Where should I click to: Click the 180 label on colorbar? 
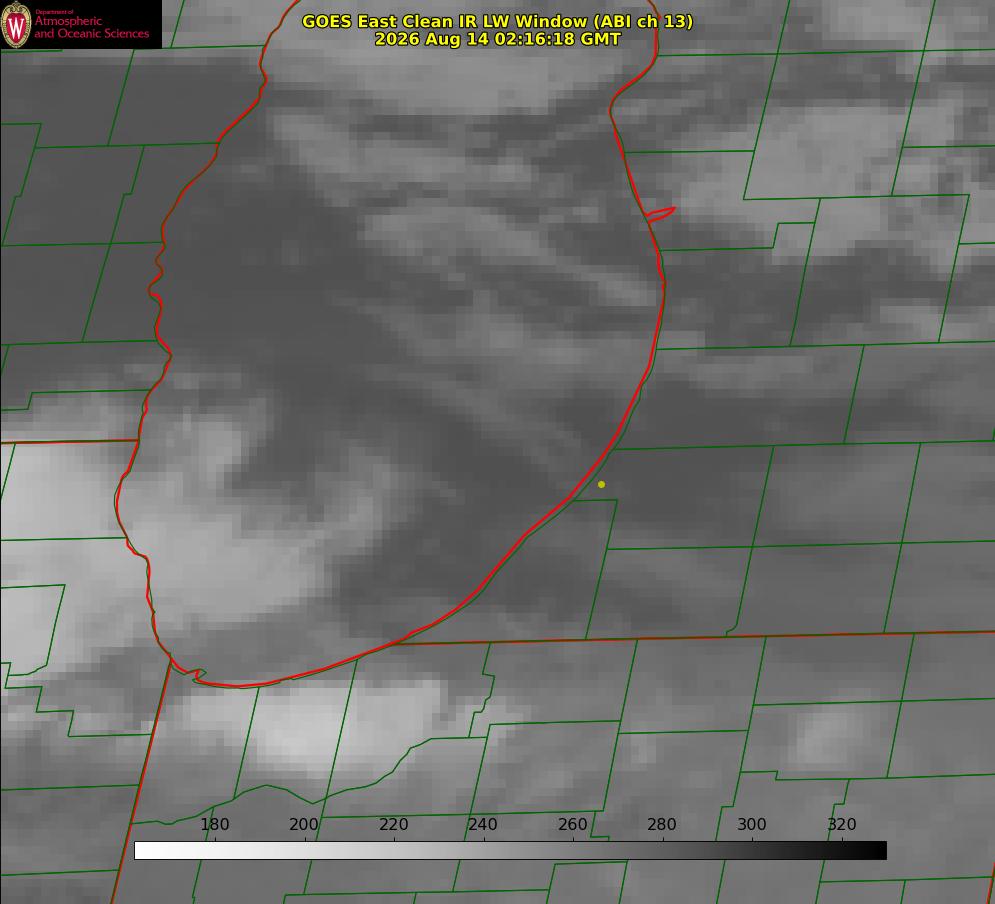214,824
